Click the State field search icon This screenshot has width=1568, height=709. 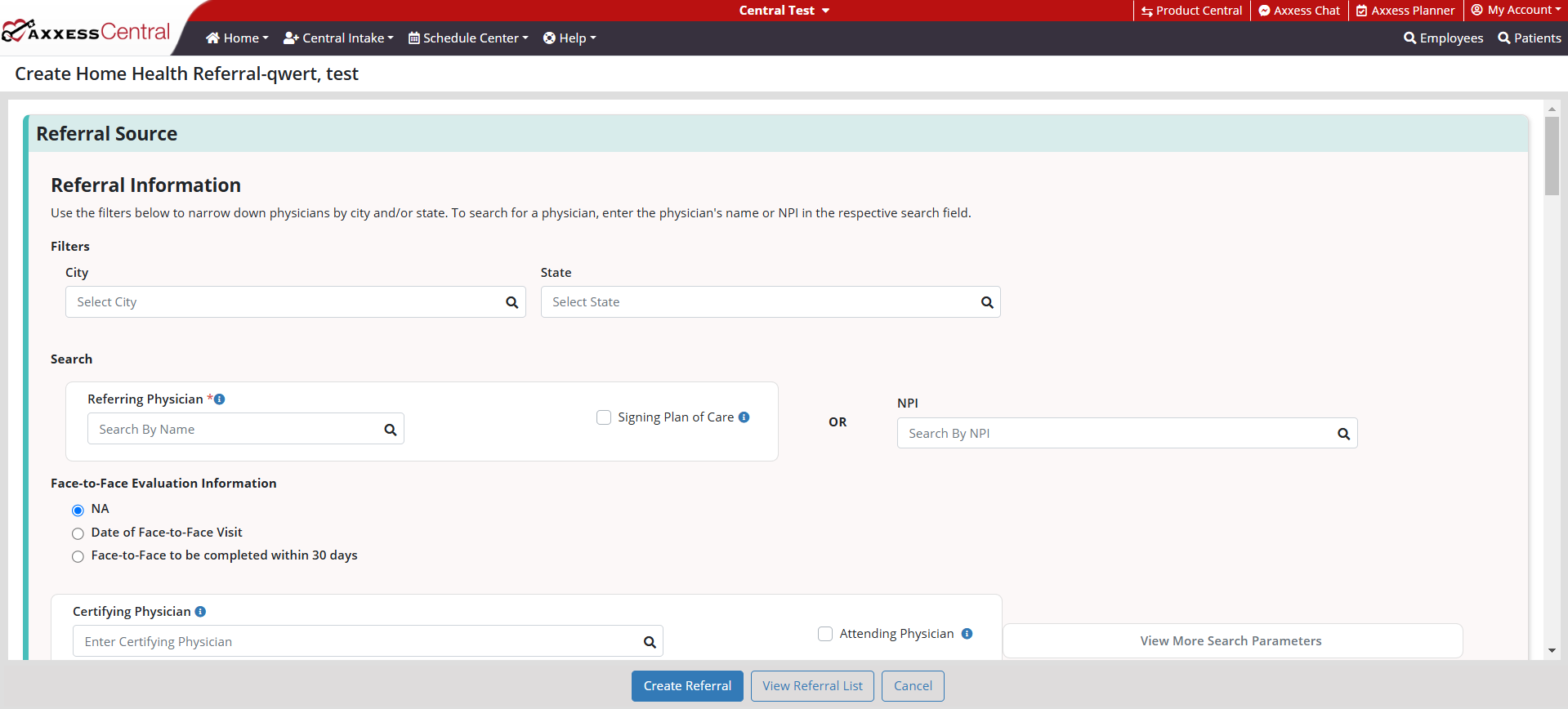(987, 302)
